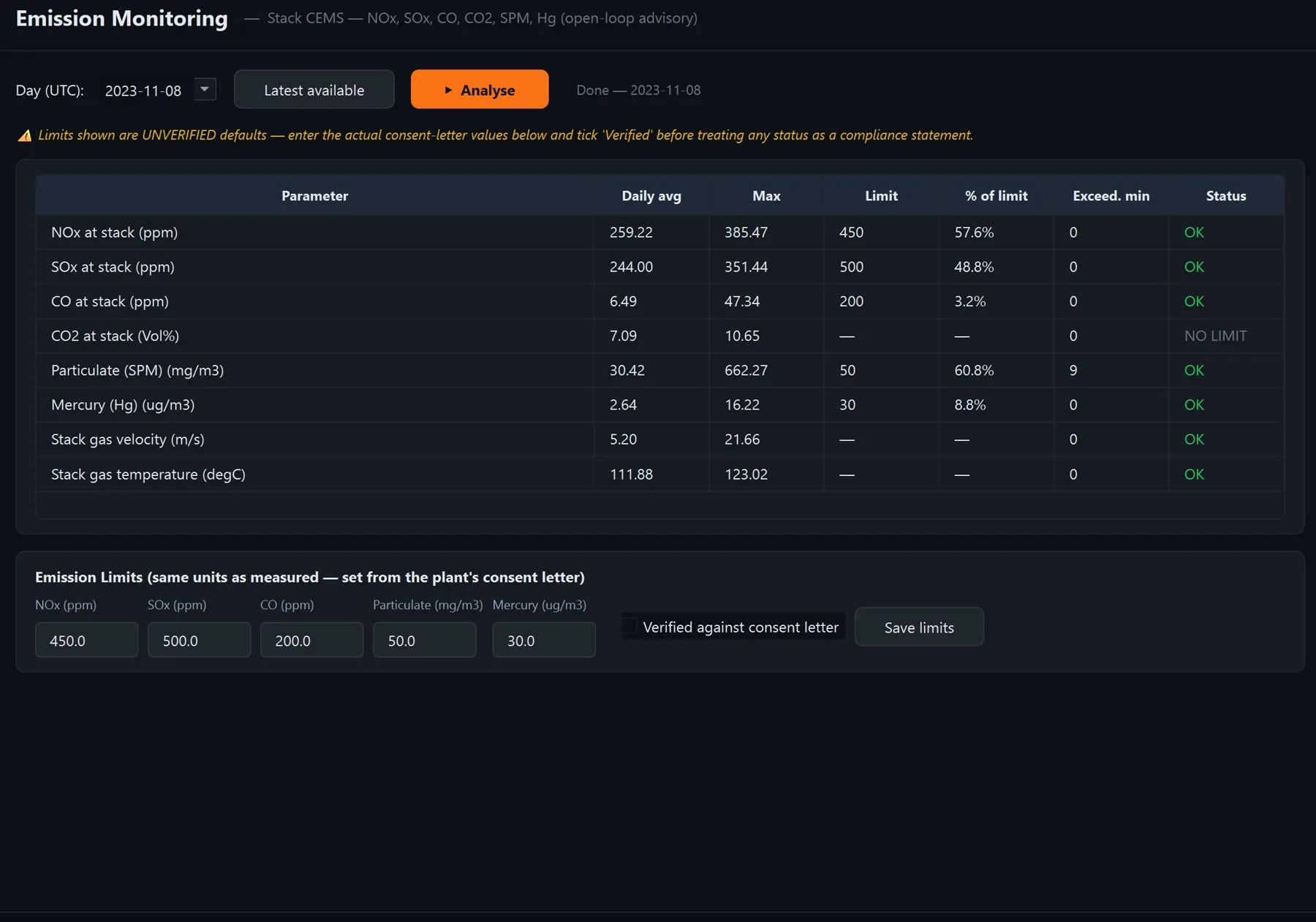Click the Particulate exceedance minutes value 9
Image resolution: width=1316 pixels, height=922 pixels.
pos(1073,370)
